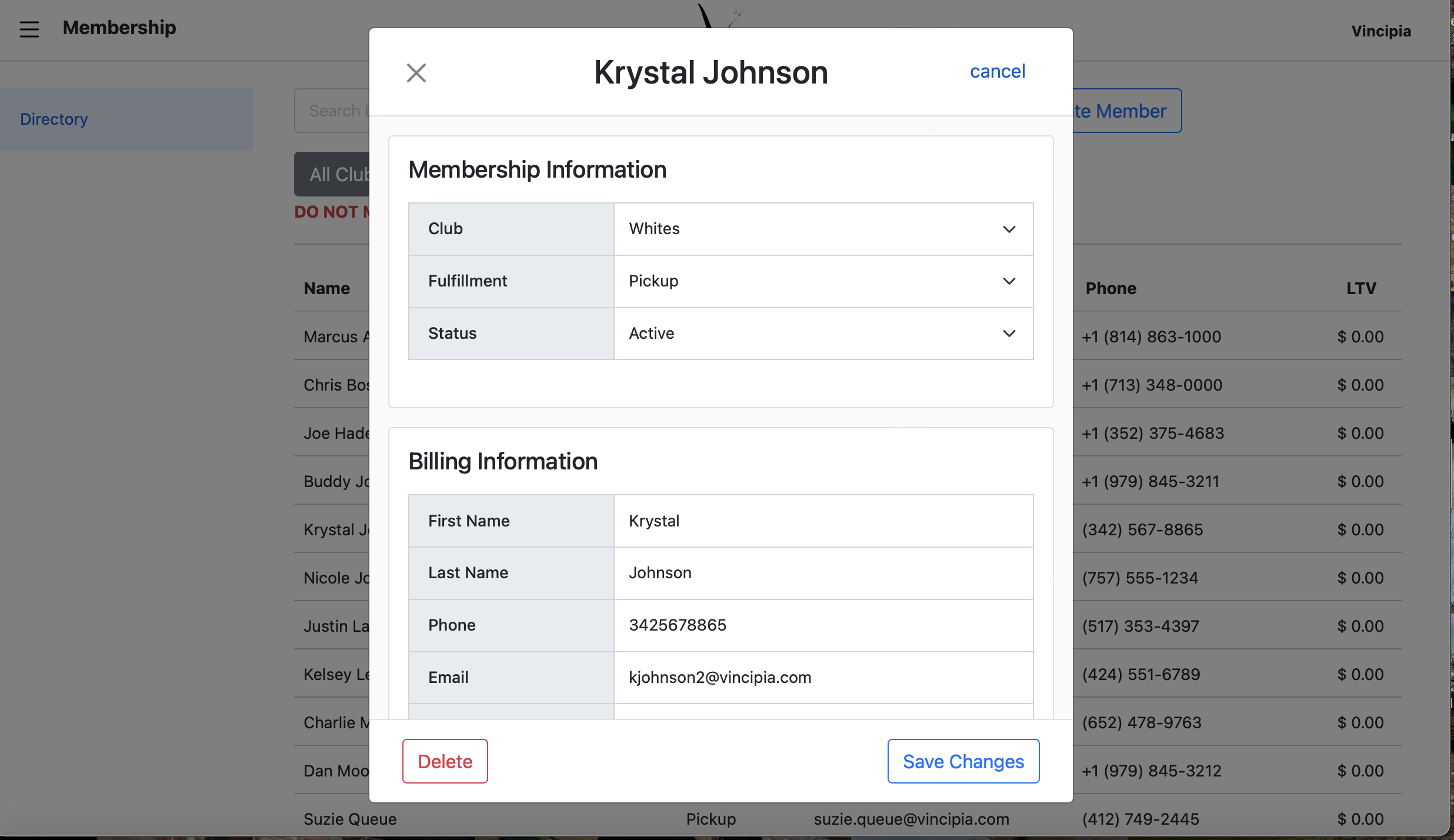Image resolution: width=1454 pixels, height=840 pixels.
Task: Click the Kelsey row name in the table
Action: point(336,674)
